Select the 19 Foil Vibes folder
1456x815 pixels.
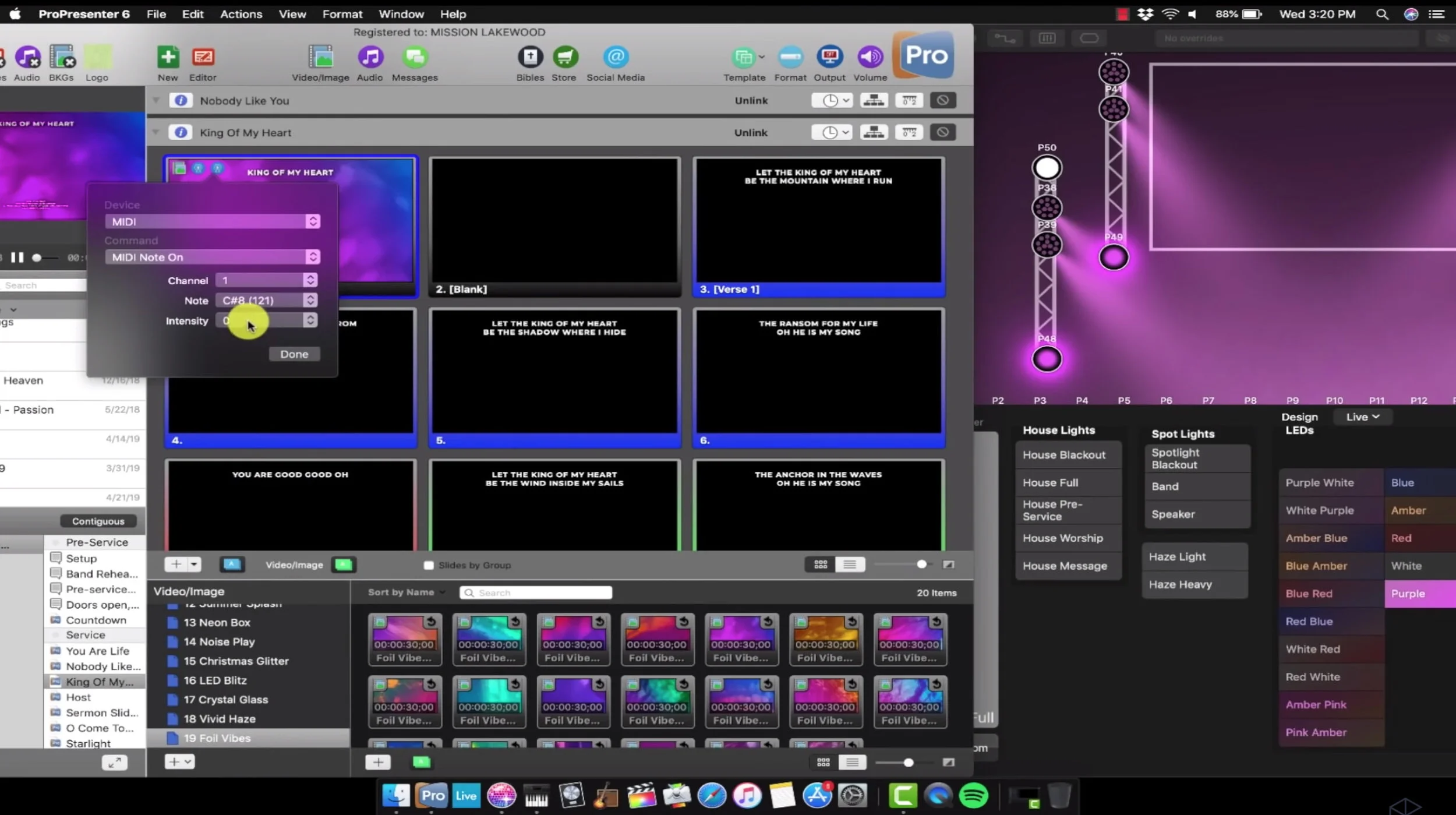click(x=249, y=738)
